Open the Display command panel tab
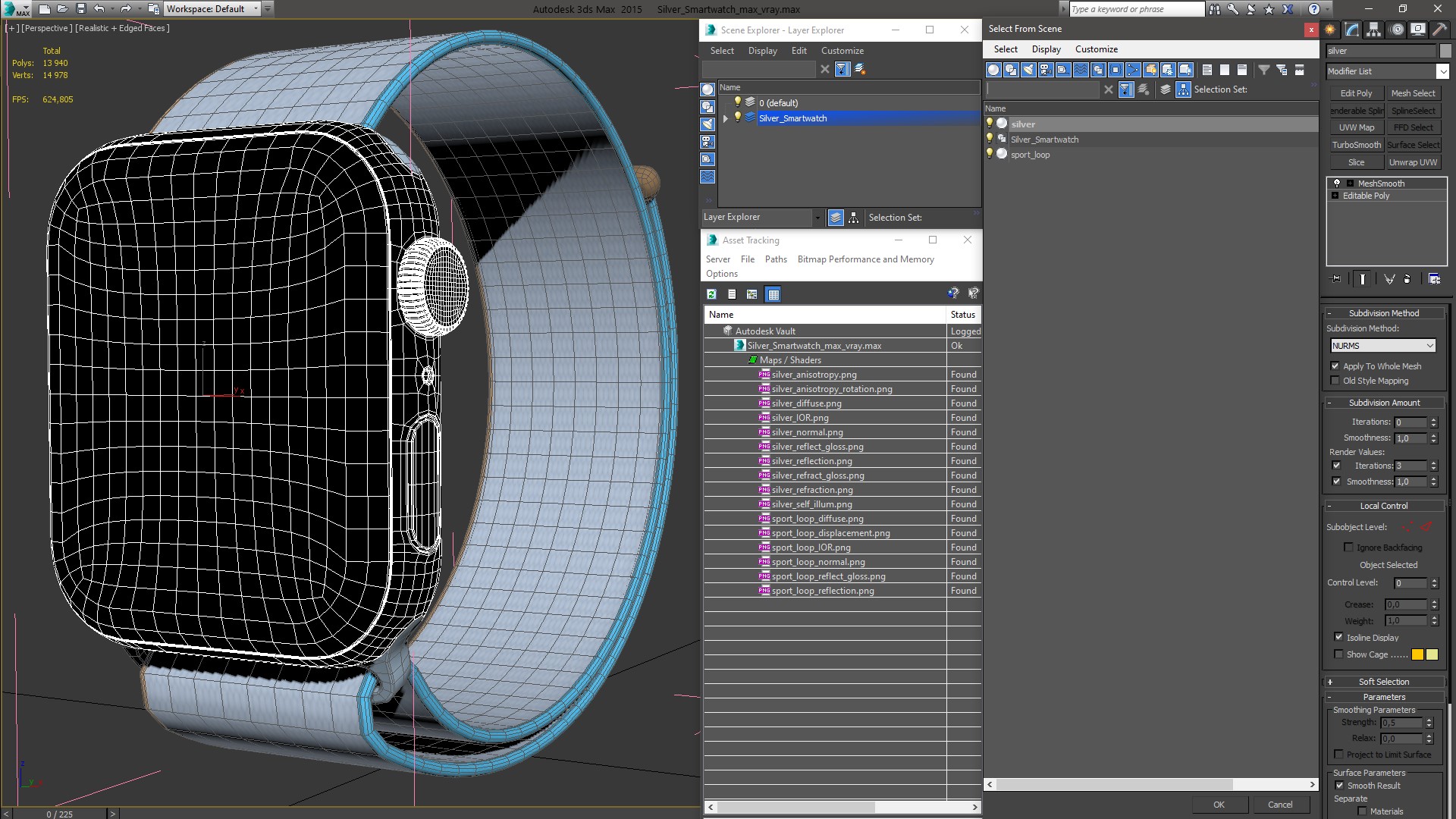The width and height of the screenshot is (1456, 819). click(x=1417, y=30)
